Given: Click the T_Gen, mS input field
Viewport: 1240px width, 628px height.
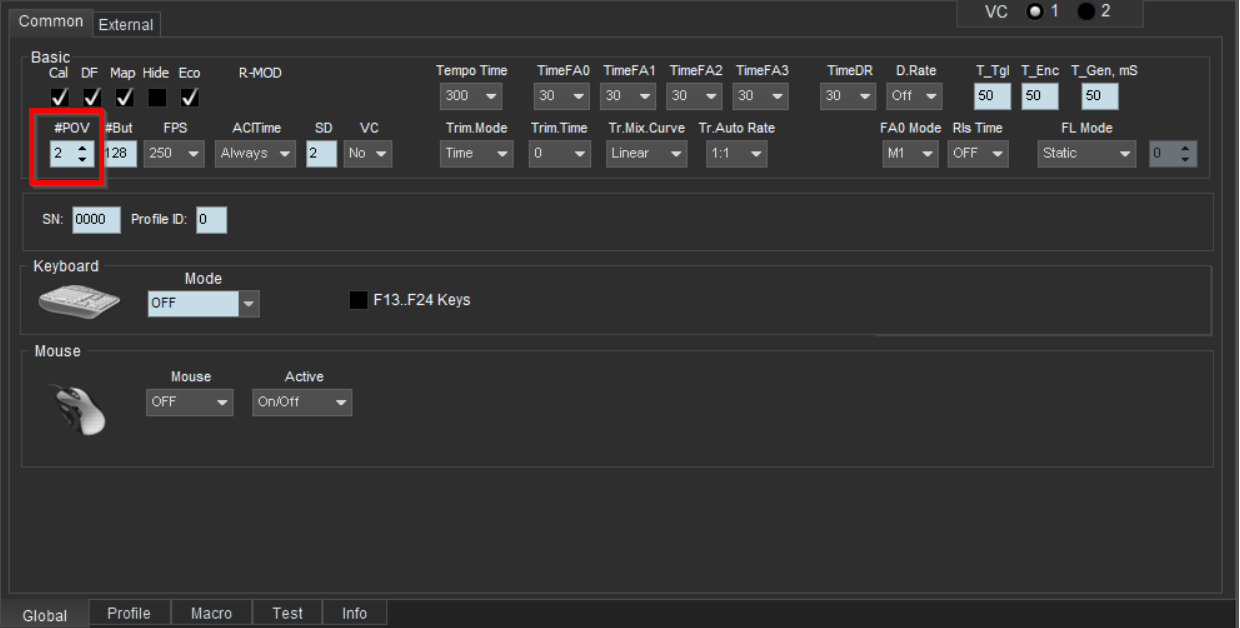Looking at the screenshot, I should (x=1100, y=96).
